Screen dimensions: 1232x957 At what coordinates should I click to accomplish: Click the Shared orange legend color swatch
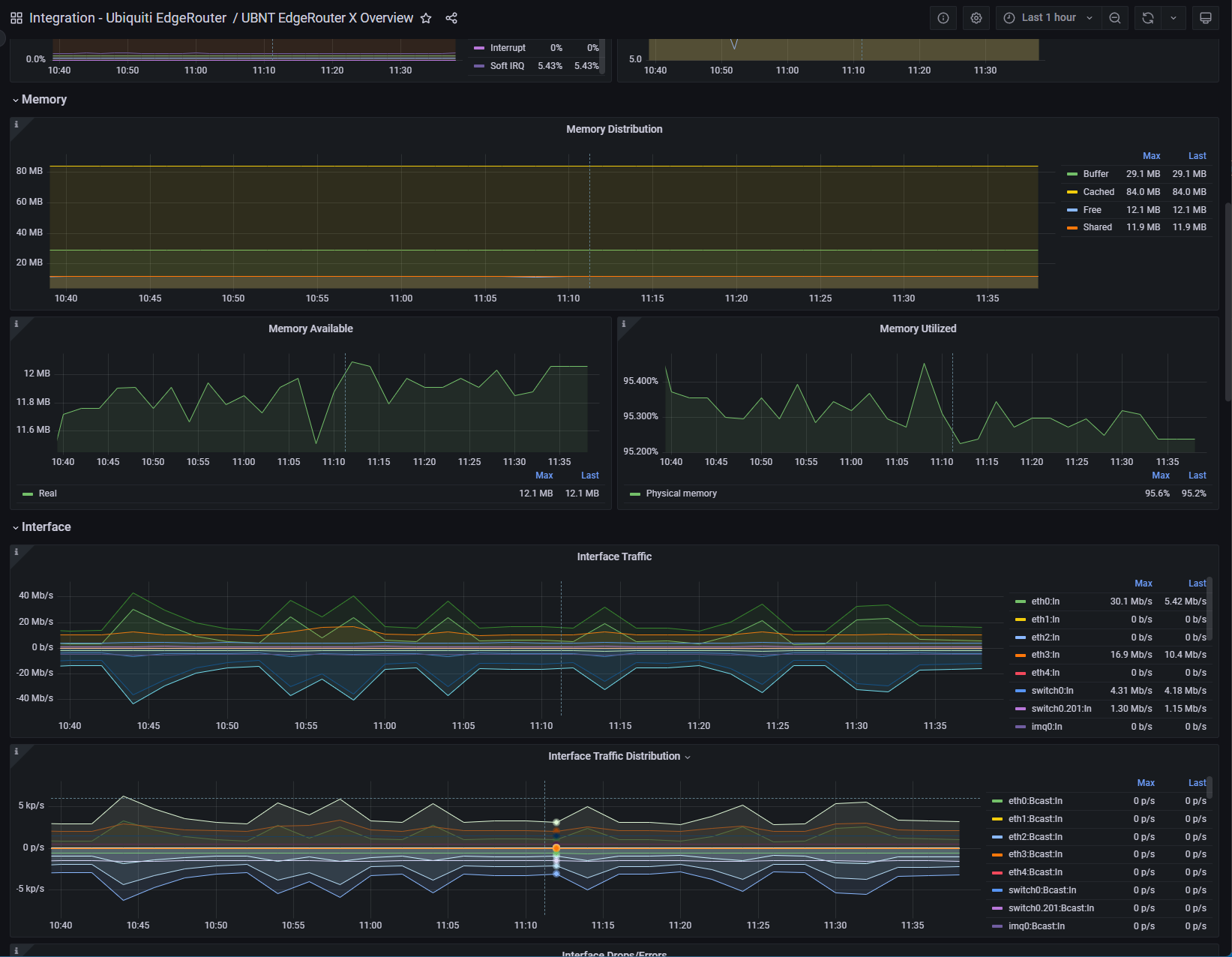tap(1072, 227)
